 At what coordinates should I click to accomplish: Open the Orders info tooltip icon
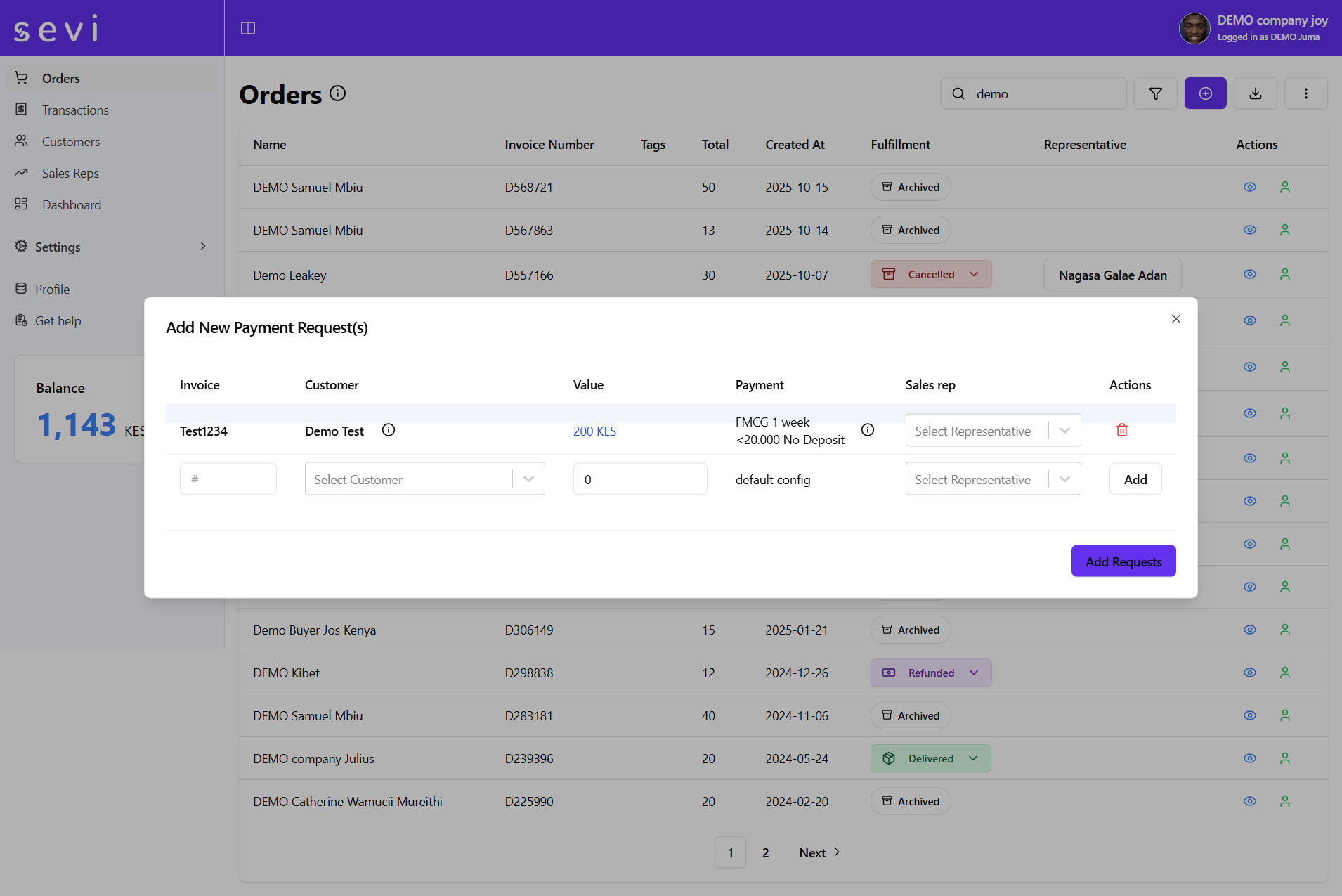338,93
